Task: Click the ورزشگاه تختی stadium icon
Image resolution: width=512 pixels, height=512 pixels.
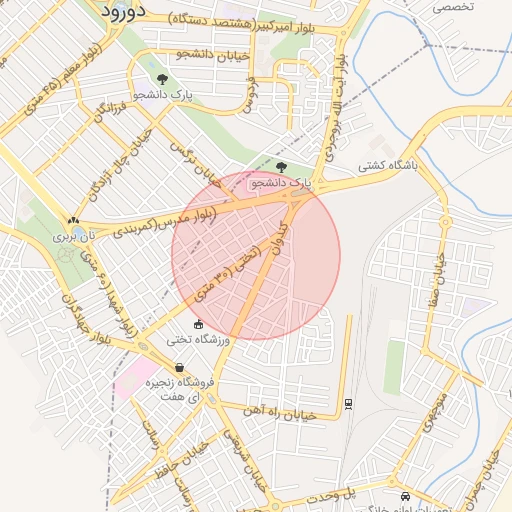Action: click(199, 324)
